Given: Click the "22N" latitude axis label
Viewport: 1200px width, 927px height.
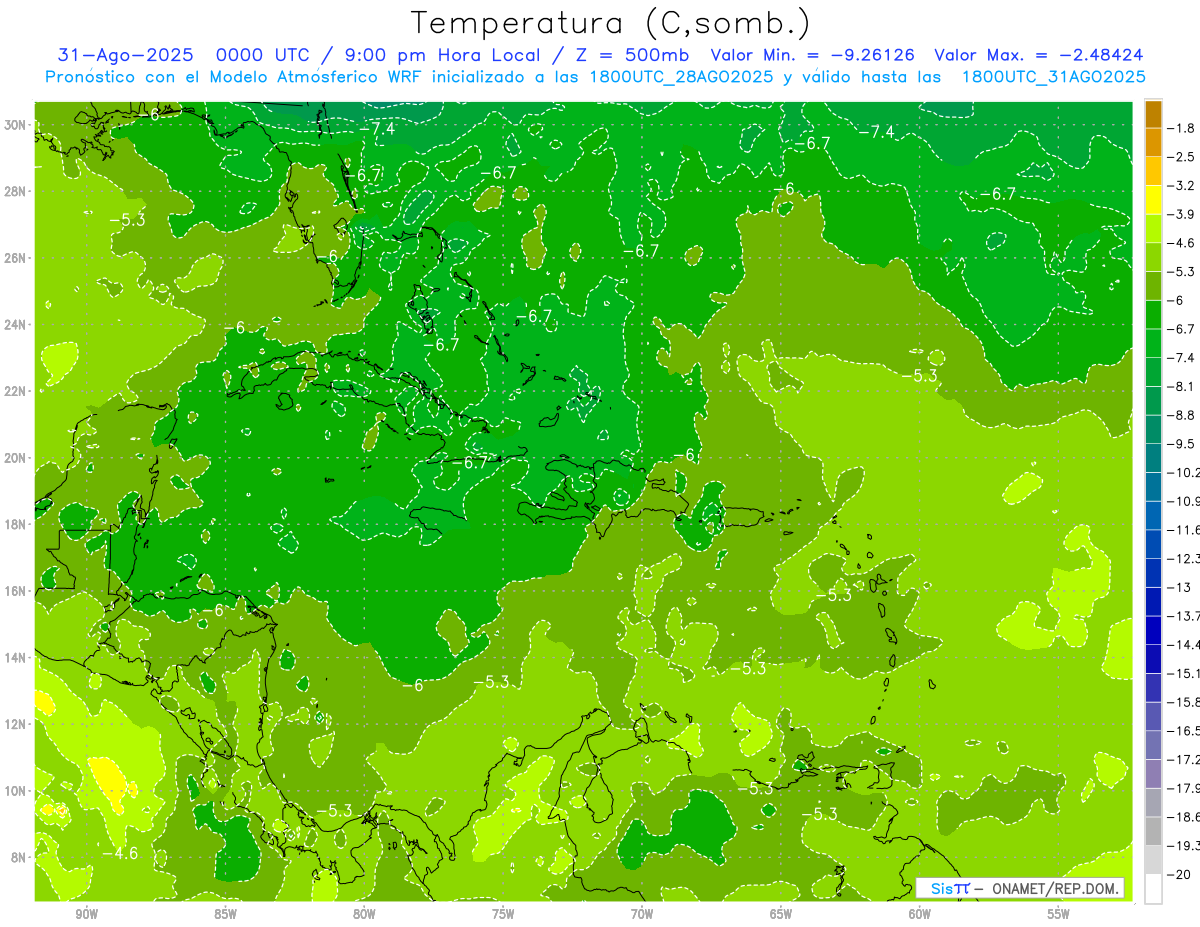Looking at the screenshot, I should (x=15, y=391).
